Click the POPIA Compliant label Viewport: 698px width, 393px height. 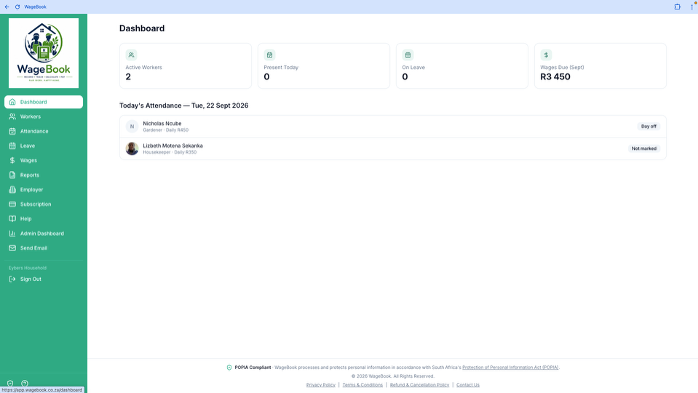pos(253,368)
